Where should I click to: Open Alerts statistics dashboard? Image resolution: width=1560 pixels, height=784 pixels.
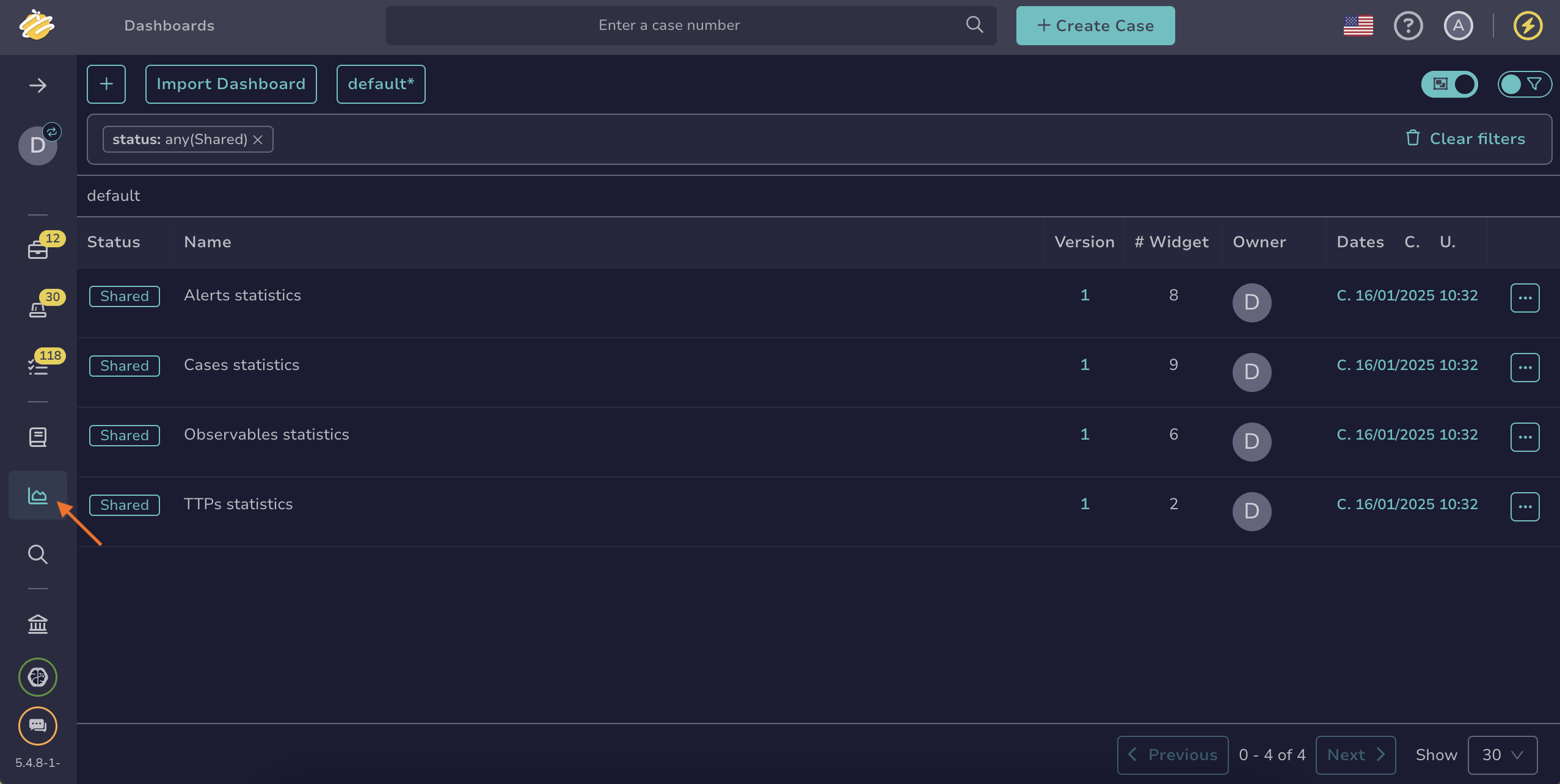(x=242, y=296)
